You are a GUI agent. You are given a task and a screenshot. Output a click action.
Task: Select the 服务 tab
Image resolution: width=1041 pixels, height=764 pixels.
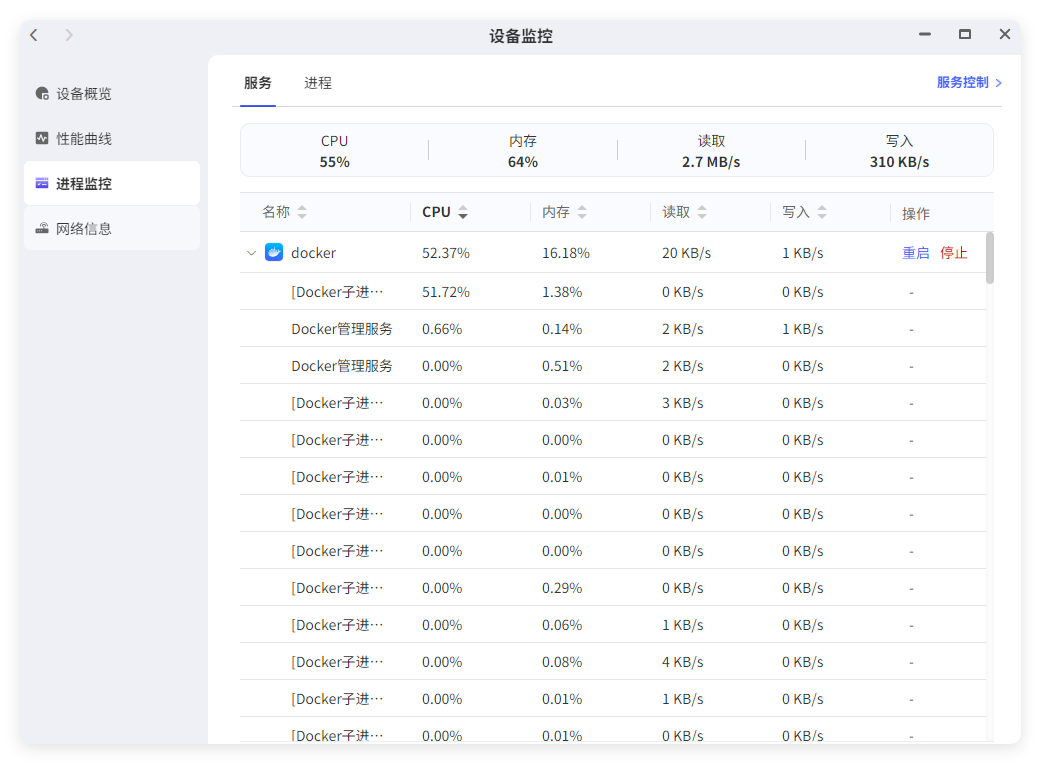click(x=258, y=83)
